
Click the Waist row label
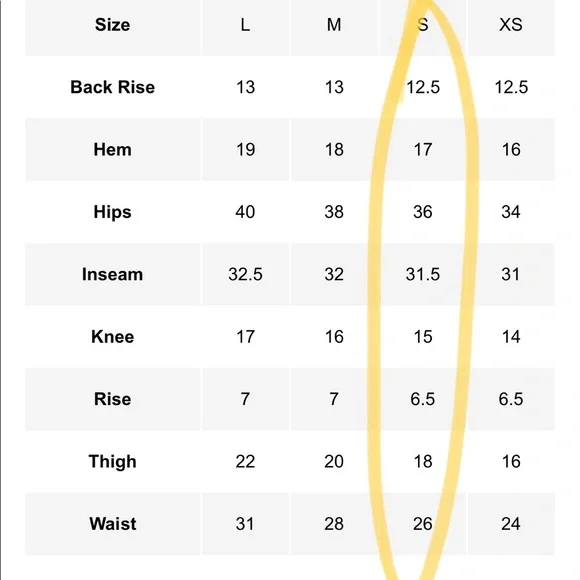[112, 524]
